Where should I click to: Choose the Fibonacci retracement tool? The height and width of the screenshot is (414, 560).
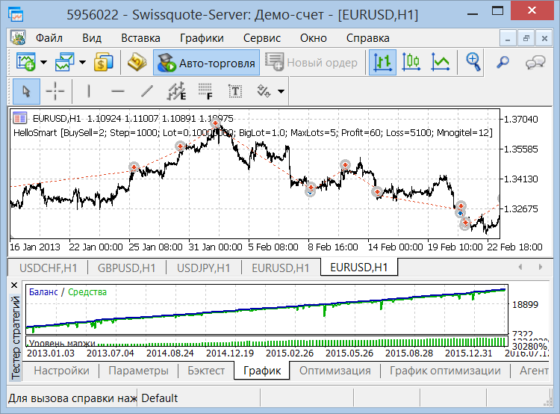205,91
